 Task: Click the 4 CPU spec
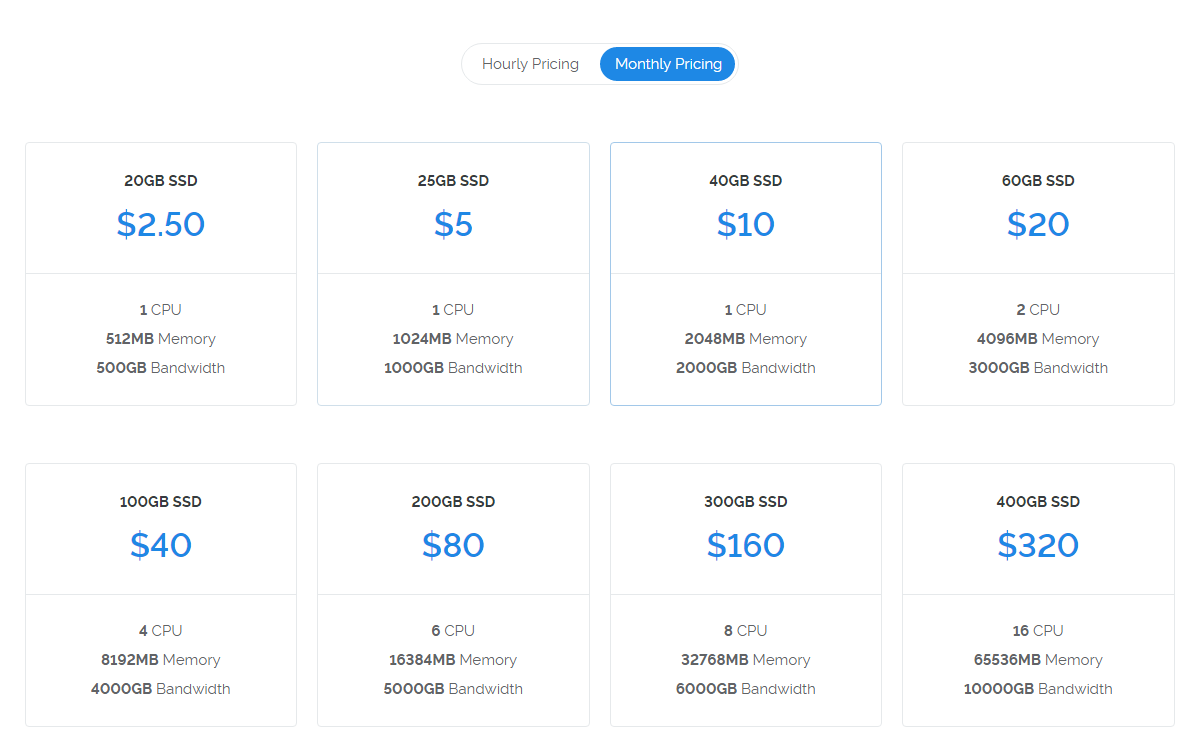coord(161,631)
